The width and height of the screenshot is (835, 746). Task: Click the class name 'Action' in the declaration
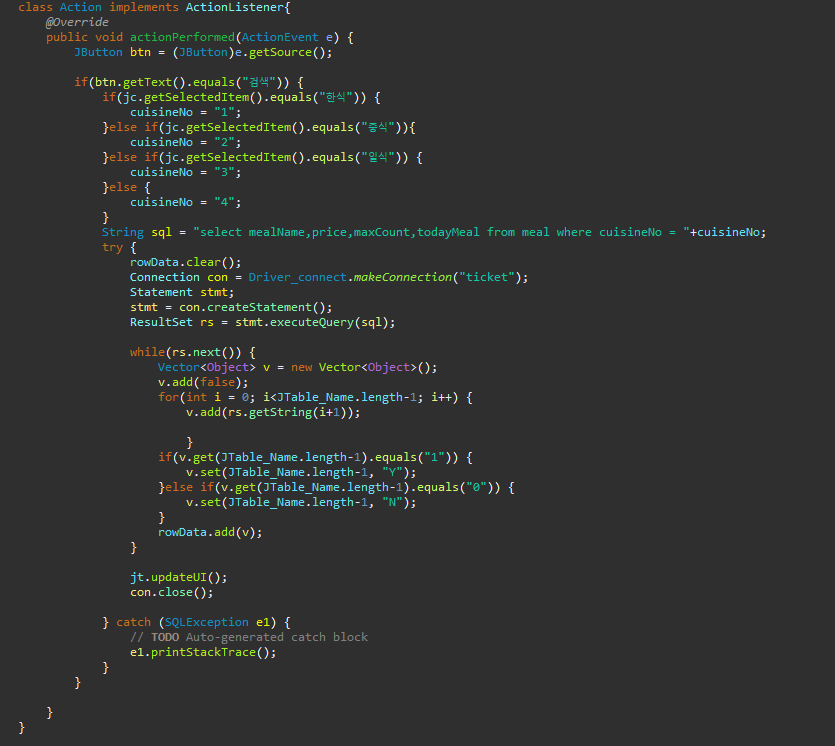pos(80,7)
